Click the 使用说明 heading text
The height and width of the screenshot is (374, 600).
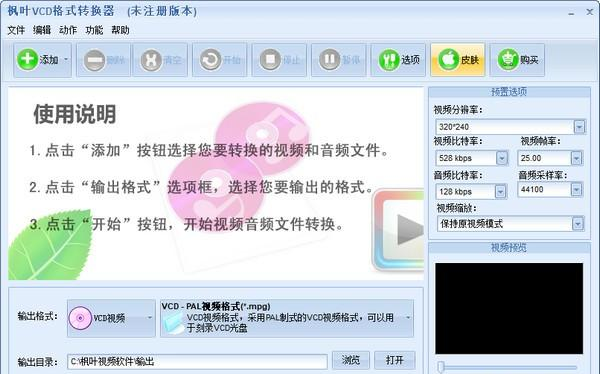75,114
